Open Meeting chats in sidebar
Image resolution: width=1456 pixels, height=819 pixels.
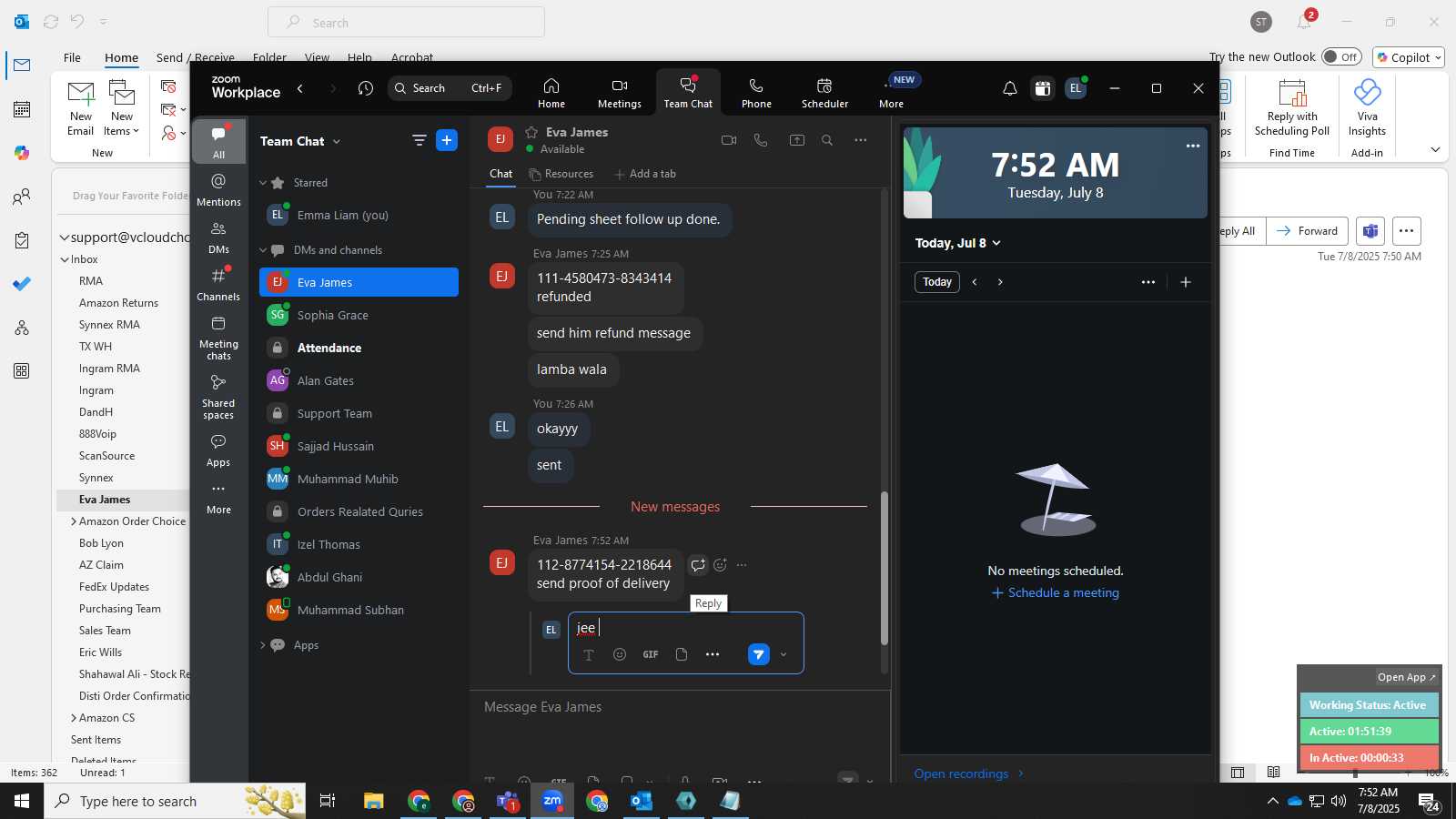coord(218,337)
